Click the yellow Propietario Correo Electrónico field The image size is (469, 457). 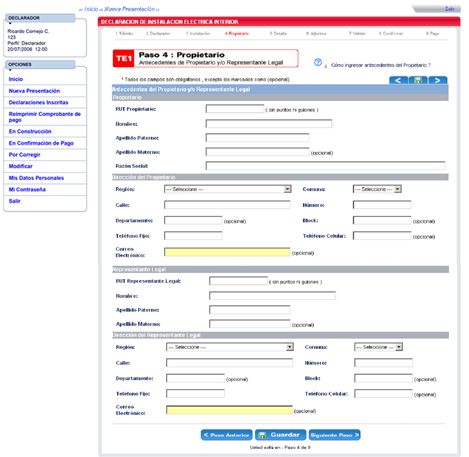227,252
